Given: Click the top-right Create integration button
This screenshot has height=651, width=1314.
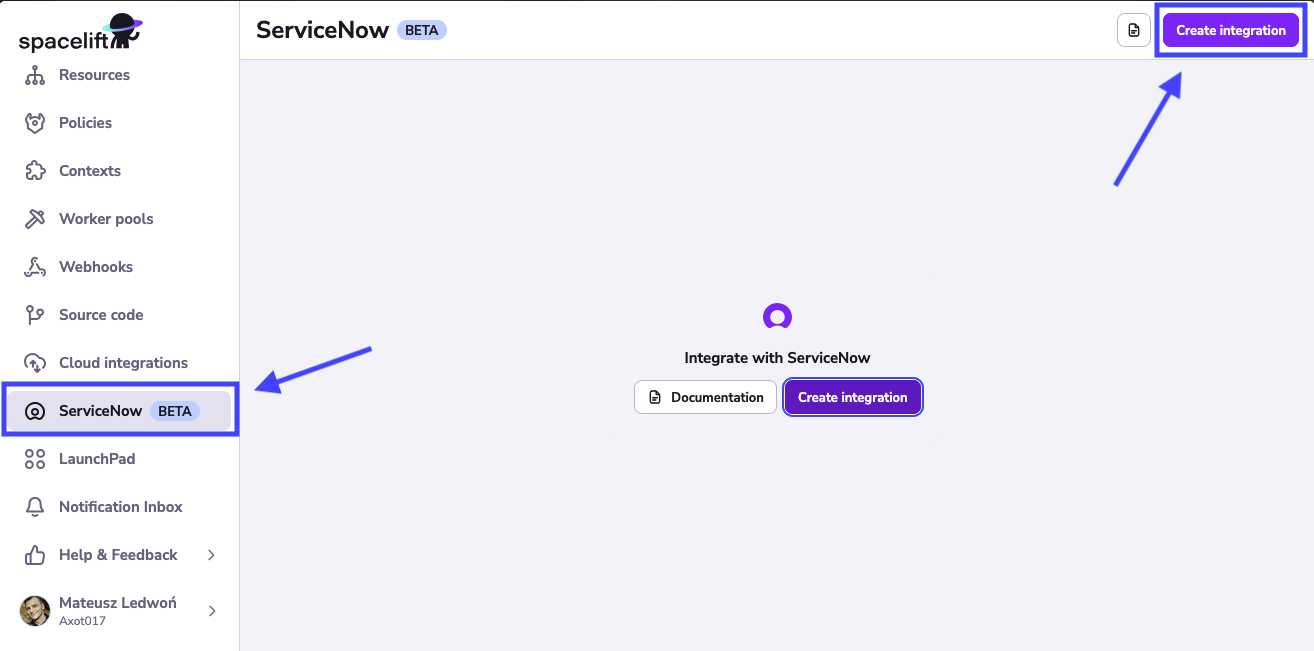Looking at the screenshot, I should tap(1231, 30).
